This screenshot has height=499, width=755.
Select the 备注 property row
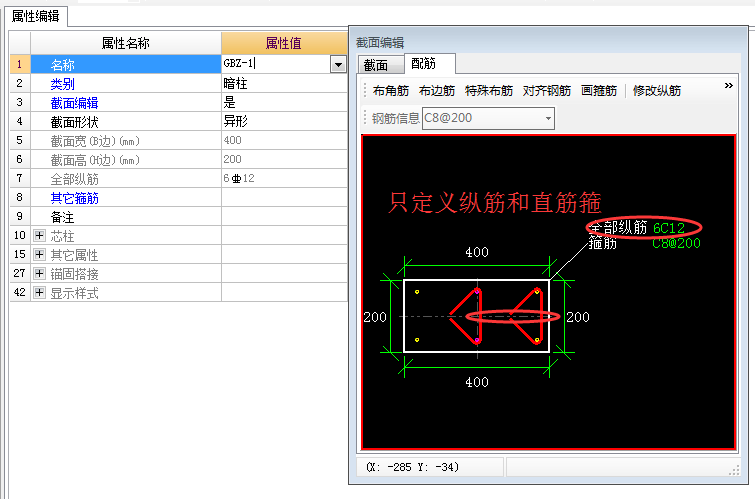tap(126, 217)
